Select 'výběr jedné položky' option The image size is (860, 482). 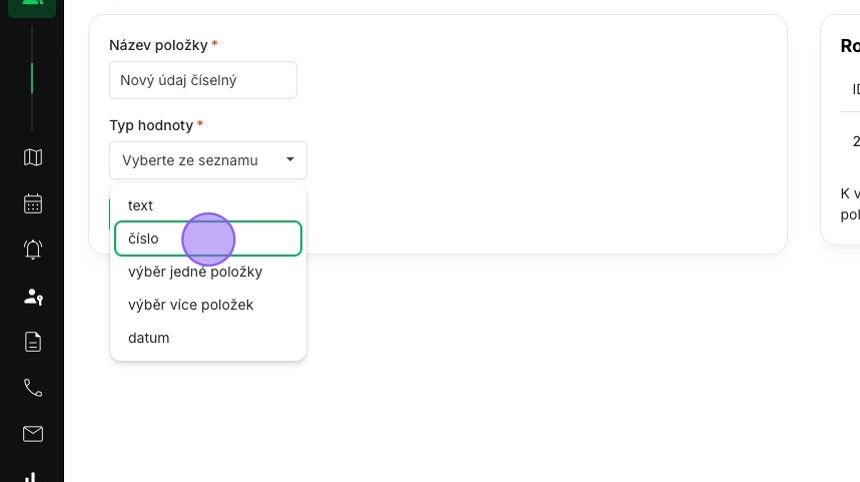pyautogui.click(x=195, y=271)
